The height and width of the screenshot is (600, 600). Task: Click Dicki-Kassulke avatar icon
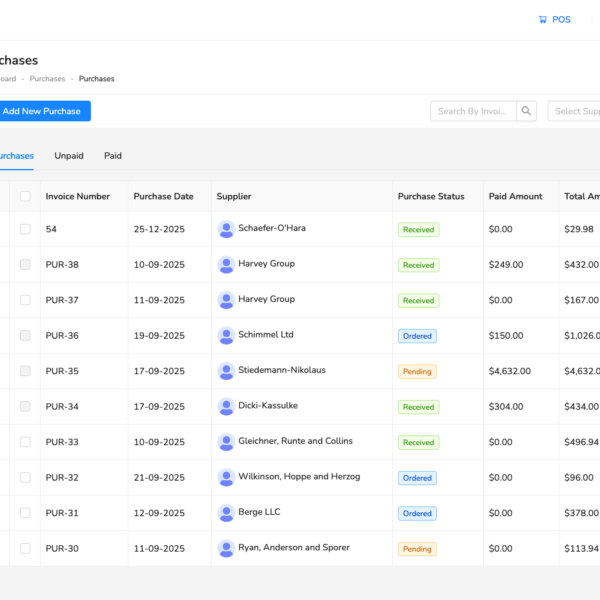coord(226,406)
